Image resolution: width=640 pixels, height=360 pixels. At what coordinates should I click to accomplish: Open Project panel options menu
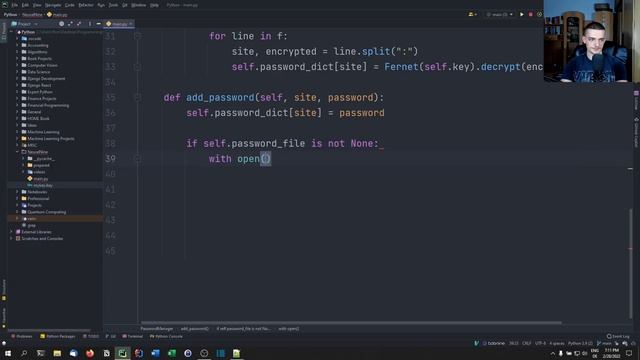click(90, 24)
